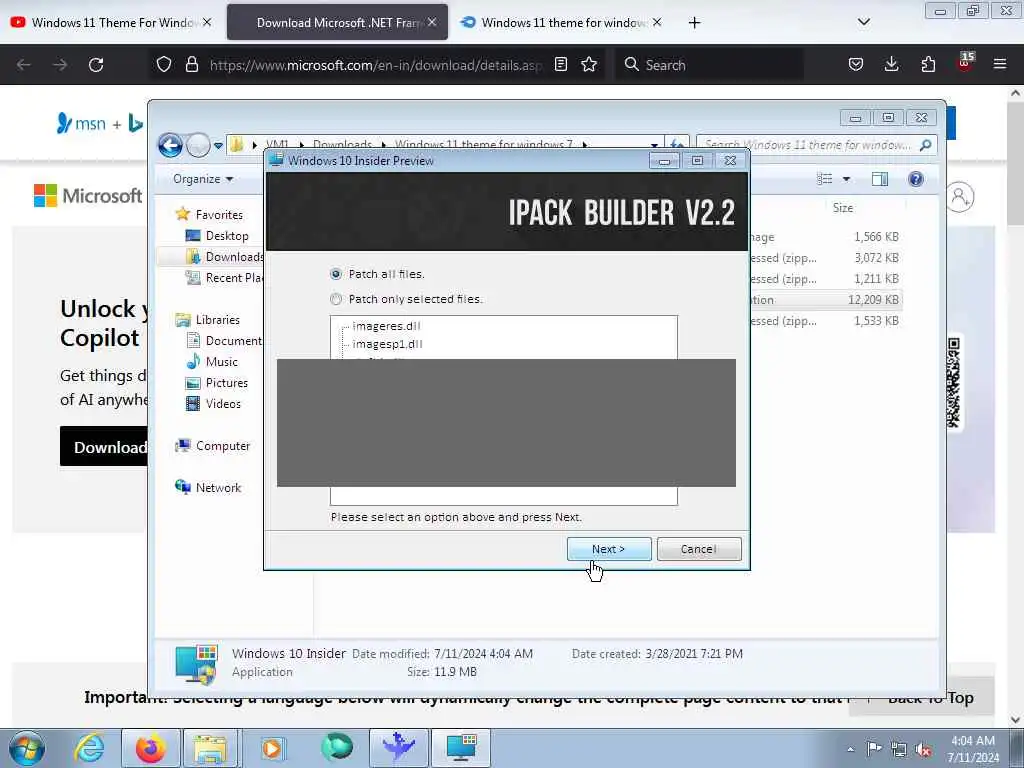
Task: Click the black Download button on webpage
Action: pyautogui.click(x=104, y=447)
